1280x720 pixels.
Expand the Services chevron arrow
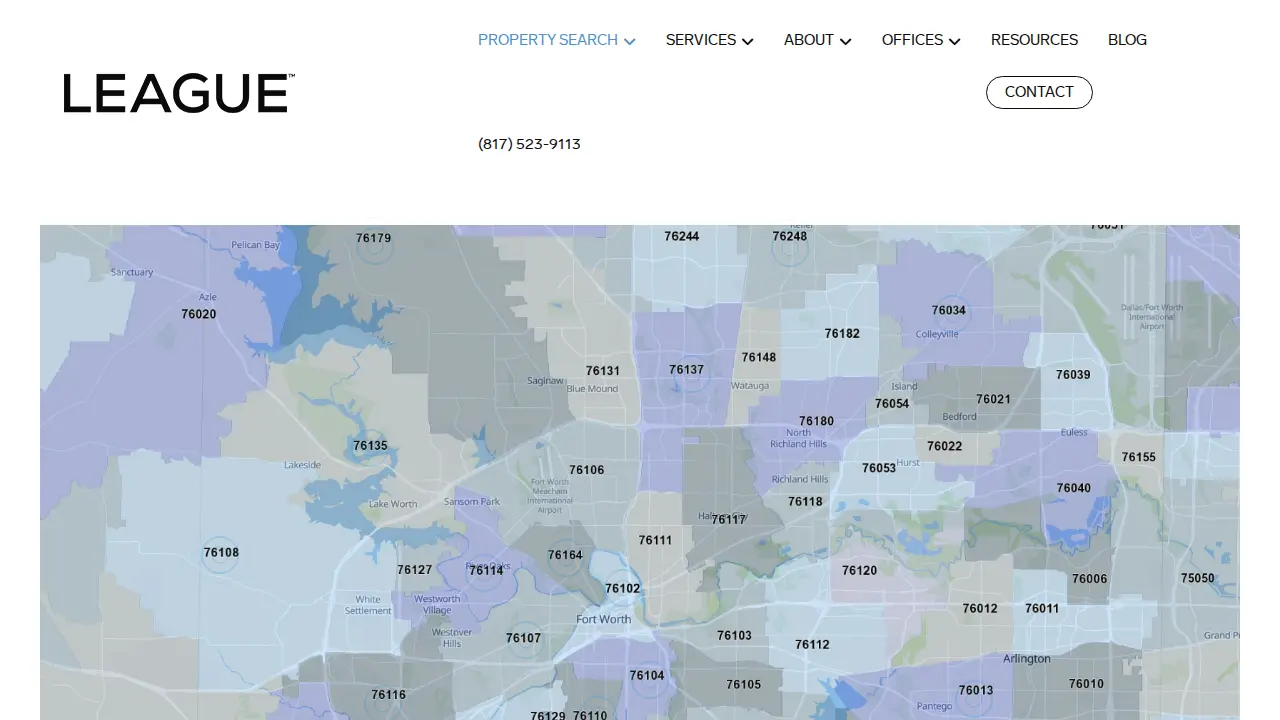748,41
